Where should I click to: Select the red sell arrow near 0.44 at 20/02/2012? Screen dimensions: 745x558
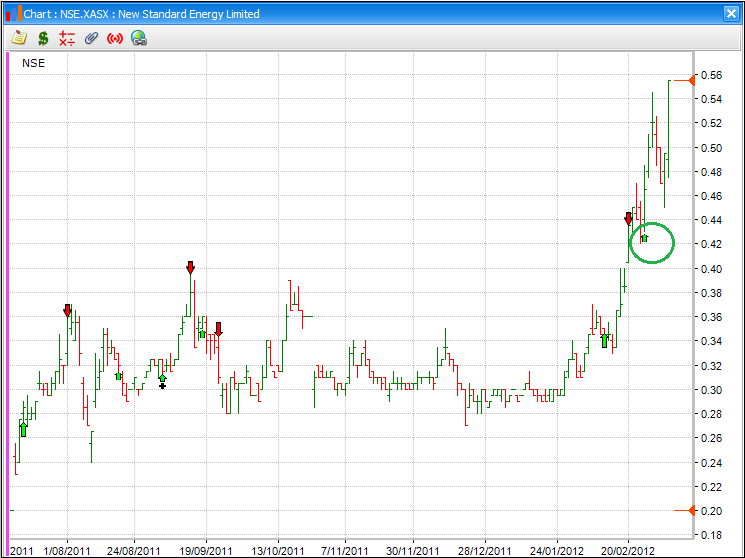[x=629, y=219]
